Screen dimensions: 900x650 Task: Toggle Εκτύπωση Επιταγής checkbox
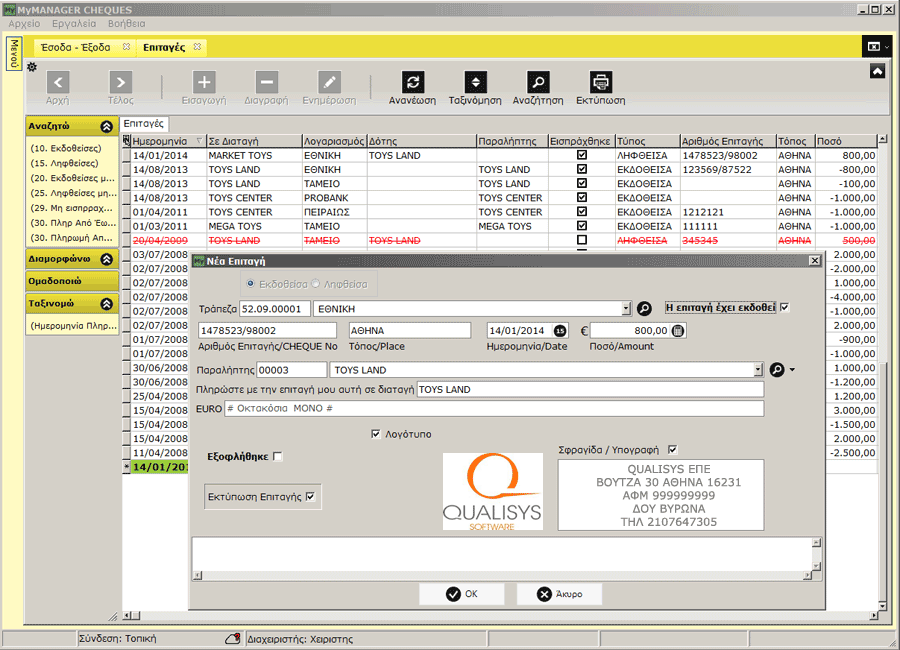click(x=310, y=497)
